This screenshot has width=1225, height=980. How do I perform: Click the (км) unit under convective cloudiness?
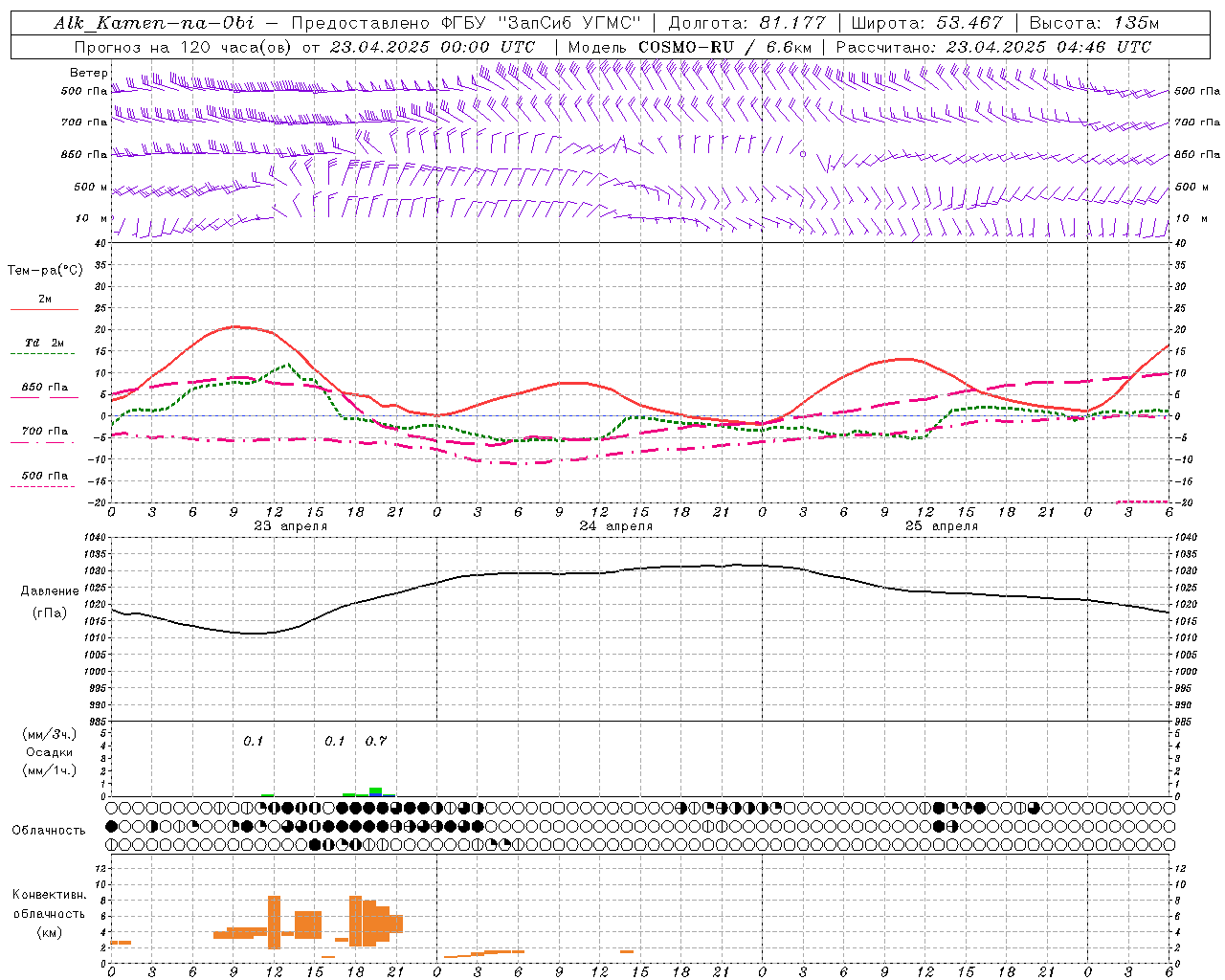50,932
